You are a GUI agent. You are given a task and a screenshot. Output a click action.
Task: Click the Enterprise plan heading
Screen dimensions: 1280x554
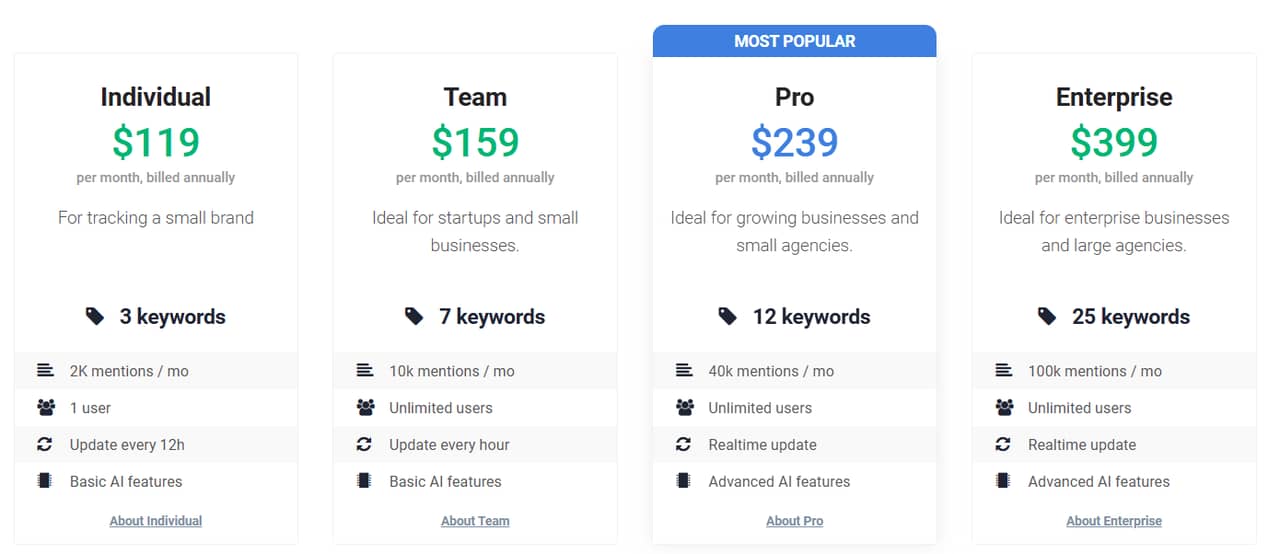coord(1114,97)
